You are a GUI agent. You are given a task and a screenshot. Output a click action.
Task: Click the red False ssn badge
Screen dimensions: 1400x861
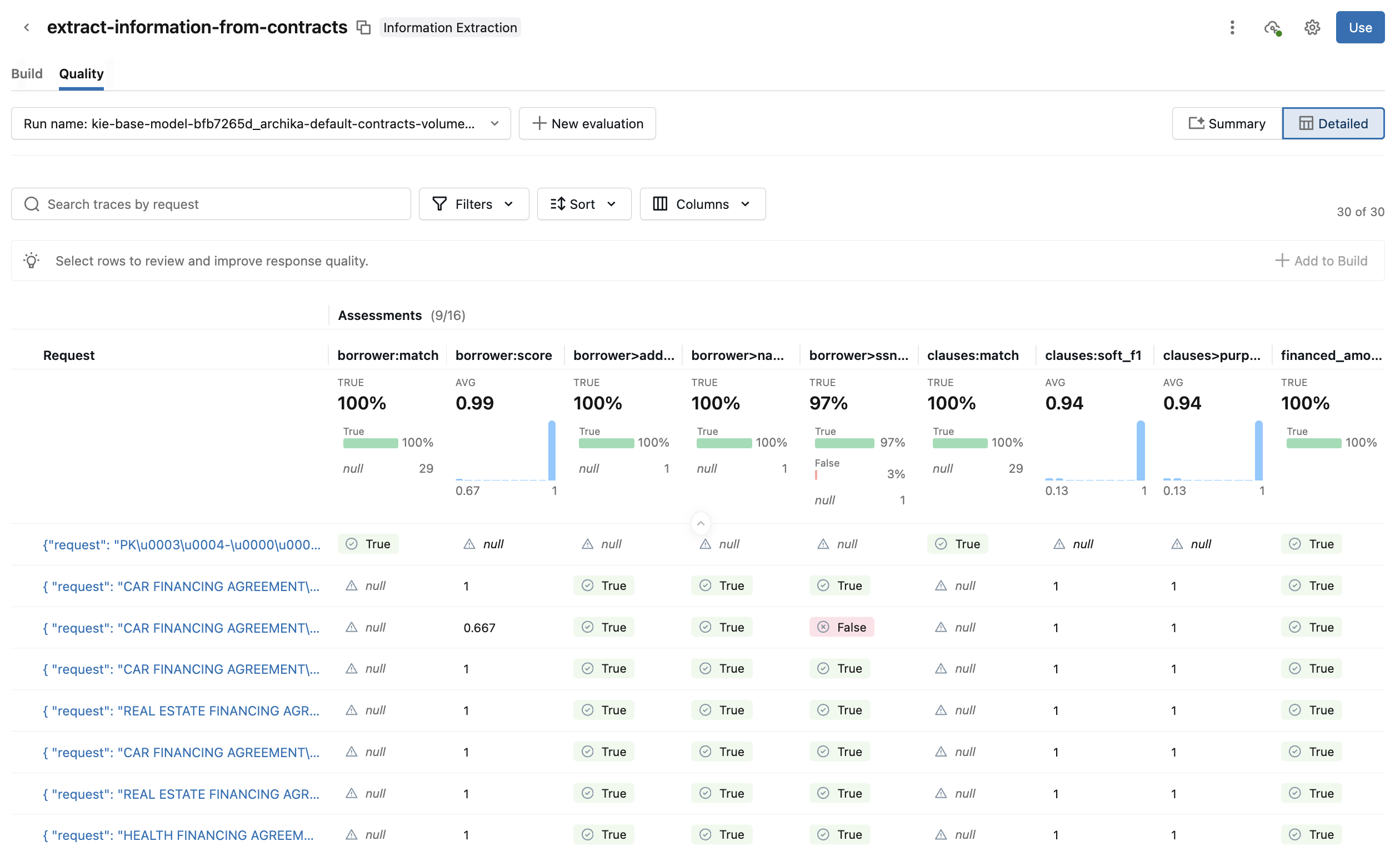[842, 627]
